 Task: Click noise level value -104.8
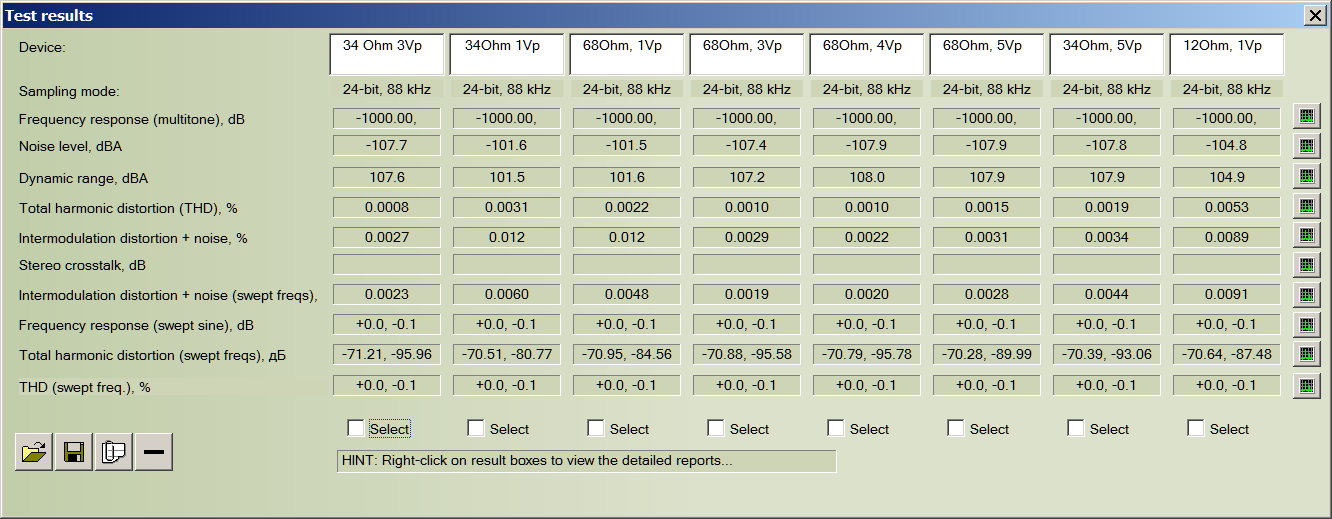pyautogui.click(x=1227, y=146)
